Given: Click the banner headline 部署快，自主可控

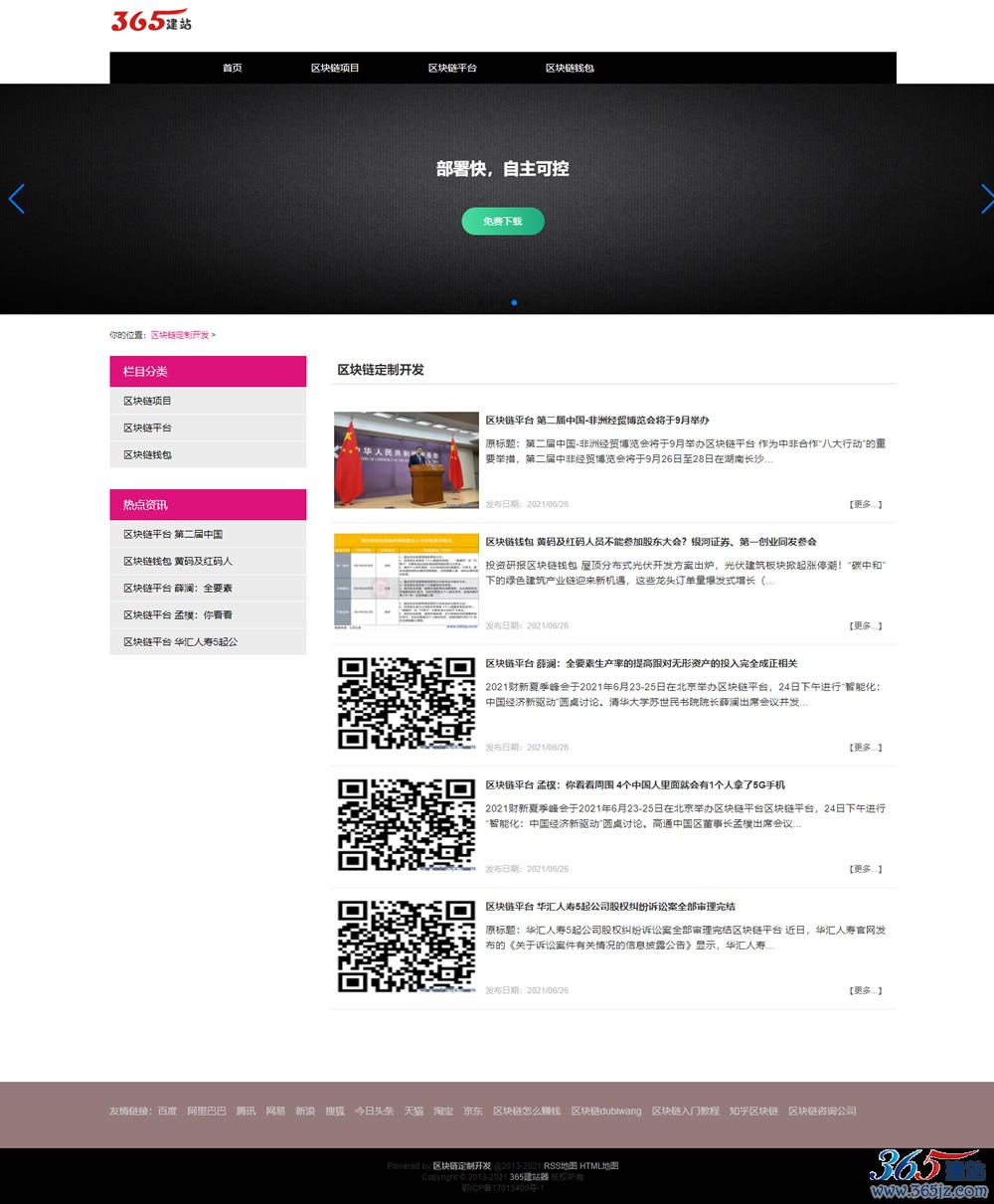Looking at the screenshot, I should pos(503,169).
